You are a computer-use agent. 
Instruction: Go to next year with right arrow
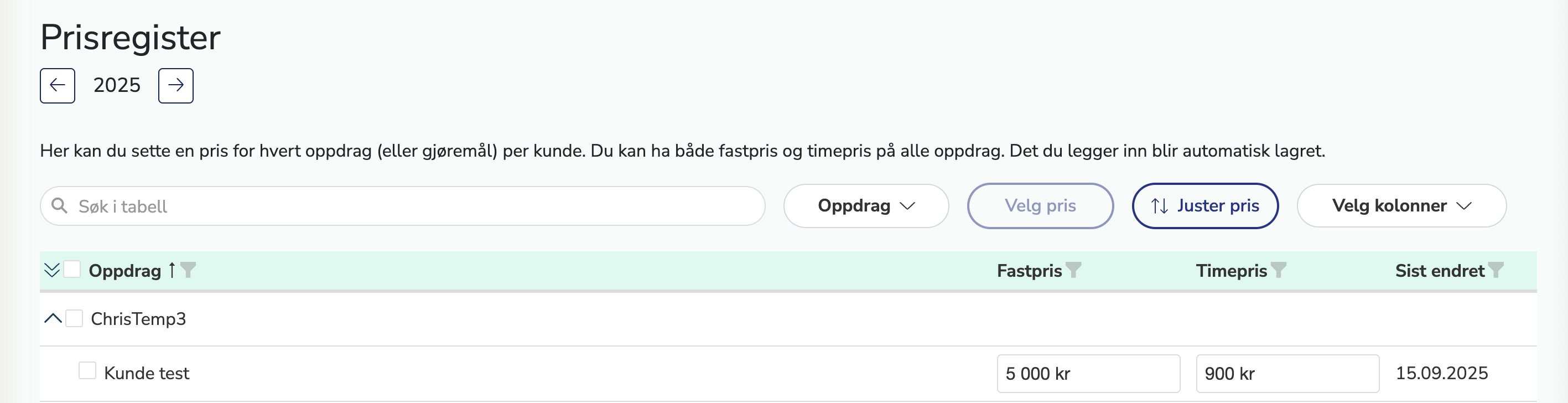point(175,85)
